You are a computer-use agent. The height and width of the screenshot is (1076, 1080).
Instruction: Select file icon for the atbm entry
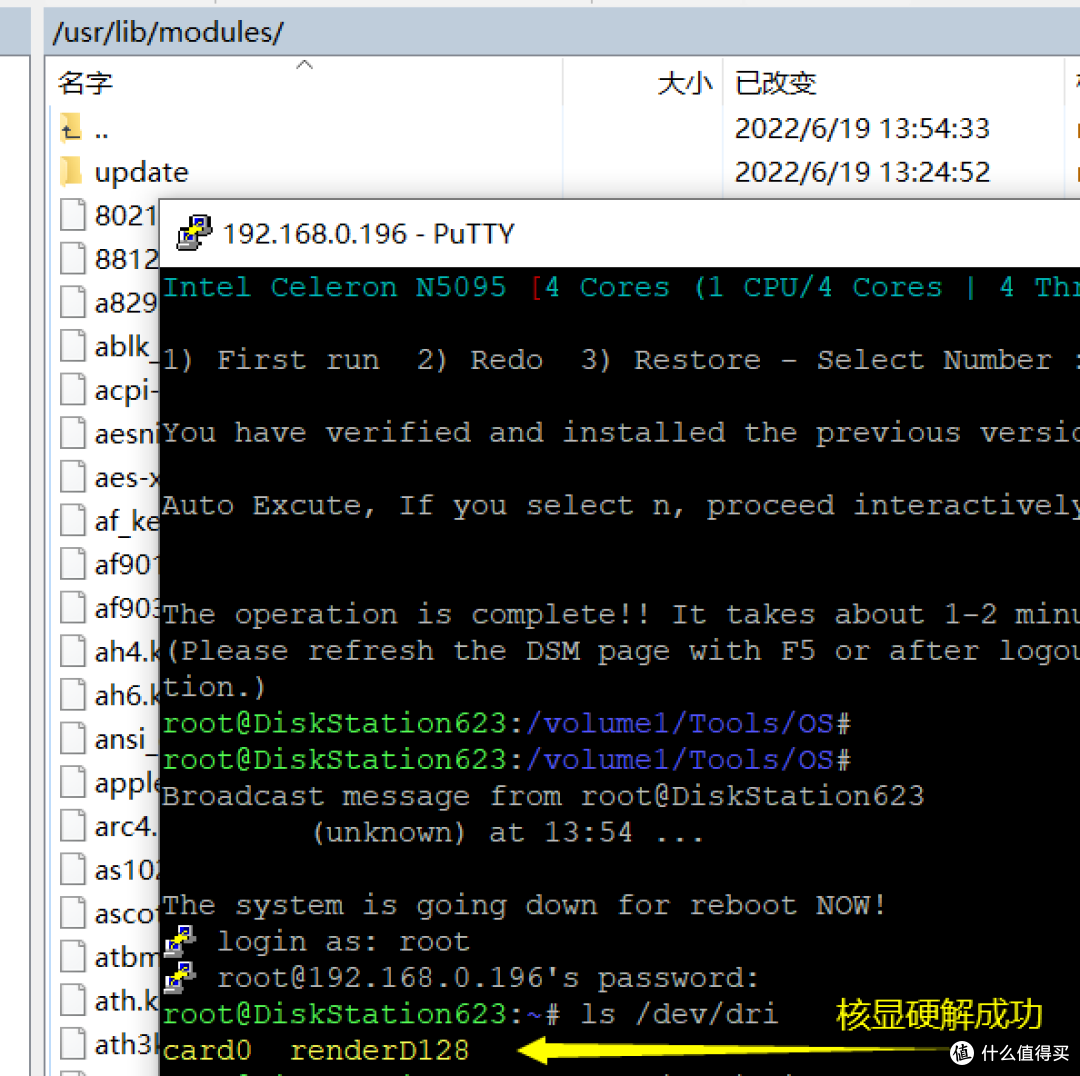[72, 956]
